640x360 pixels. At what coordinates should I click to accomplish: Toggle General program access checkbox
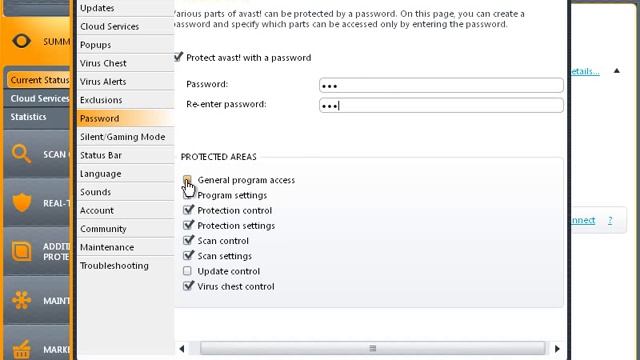(x=187, y=180)
